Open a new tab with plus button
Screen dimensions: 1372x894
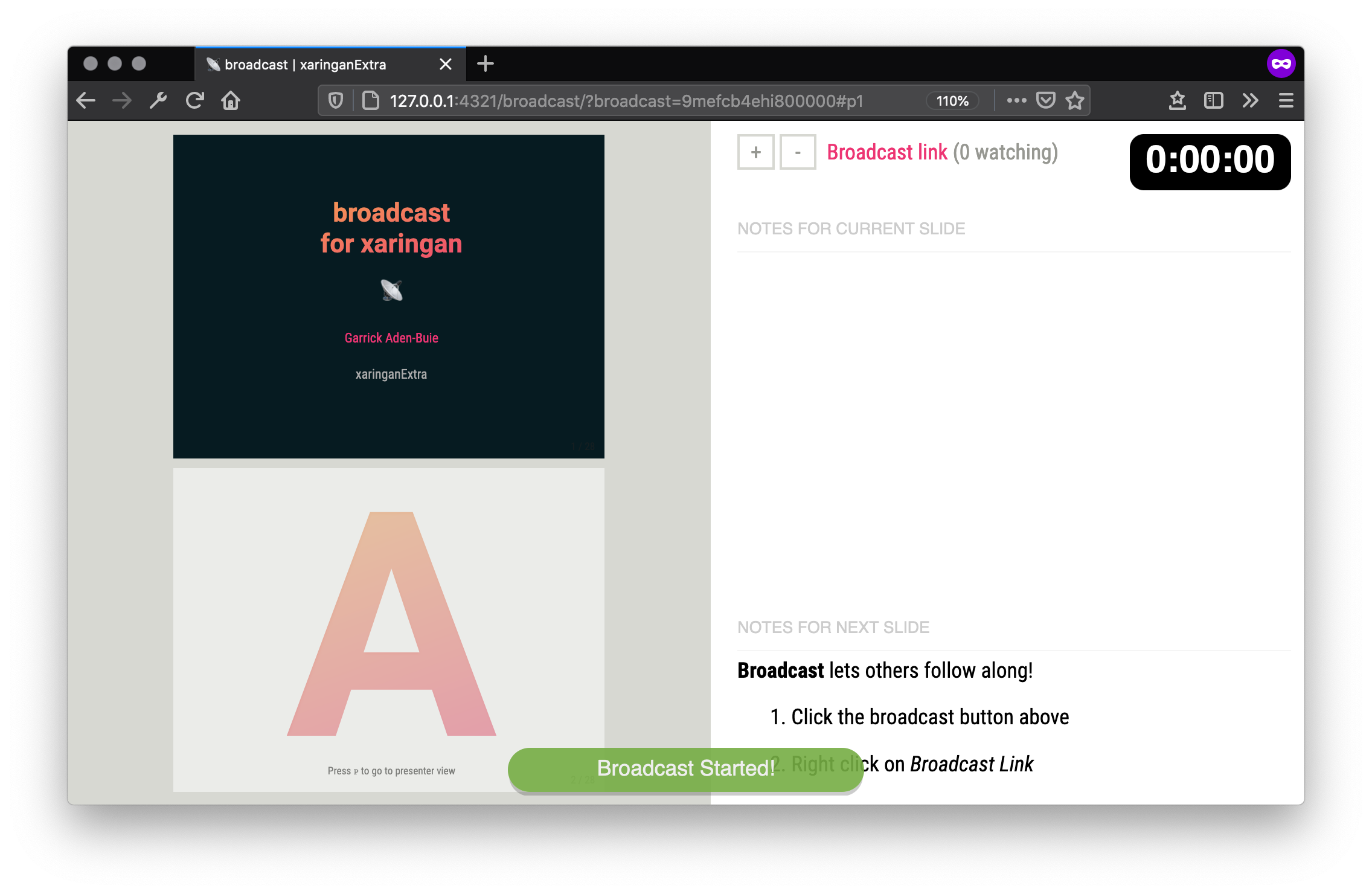485,63
